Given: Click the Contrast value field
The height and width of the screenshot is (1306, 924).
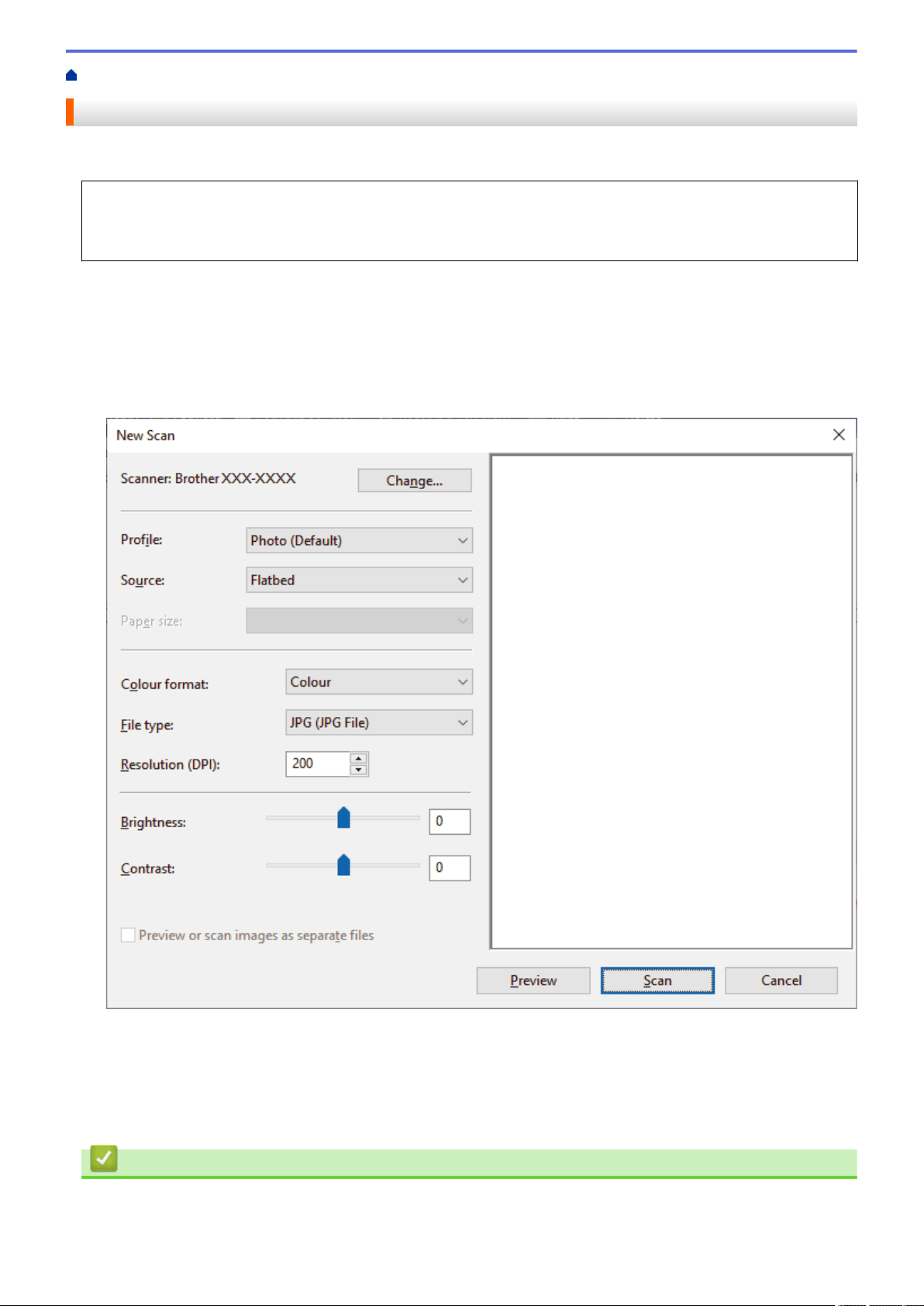Looking at the screenshot, I should pyautogui.click(x=450, y=868).
